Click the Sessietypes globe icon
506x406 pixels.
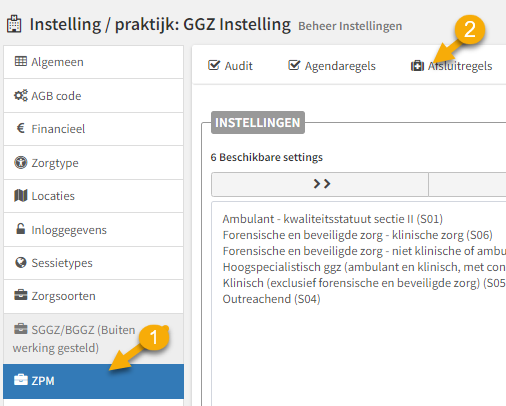21,263
